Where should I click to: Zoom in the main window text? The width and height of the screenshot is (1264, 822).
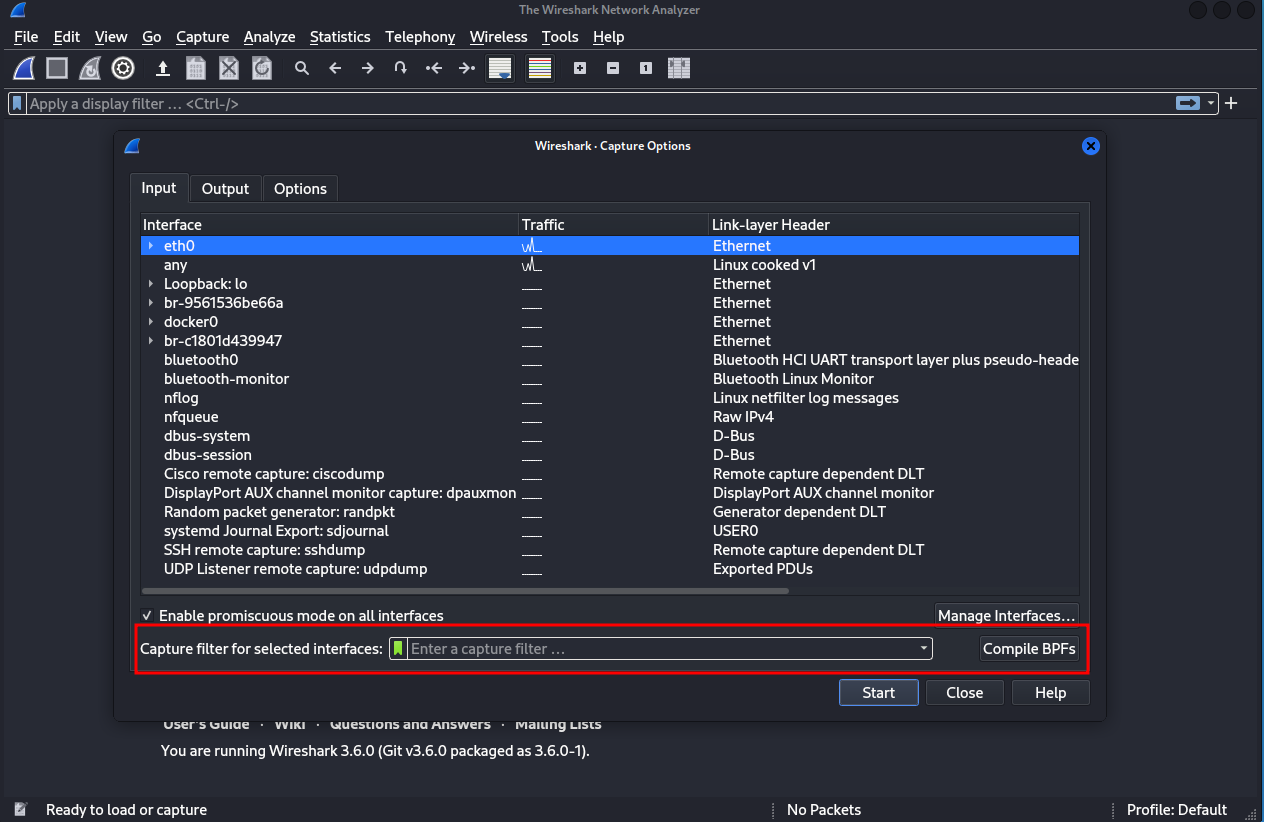click(x=580, y=68)
